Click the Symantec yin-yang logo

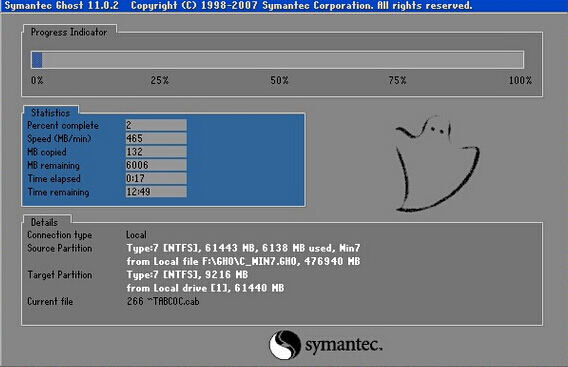point(285,345)
